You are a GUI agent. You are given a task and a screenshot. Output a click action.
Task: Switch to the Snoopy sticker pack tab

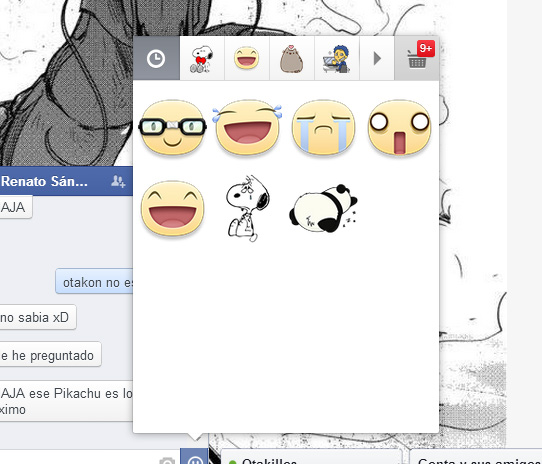[x=202, y=58]
